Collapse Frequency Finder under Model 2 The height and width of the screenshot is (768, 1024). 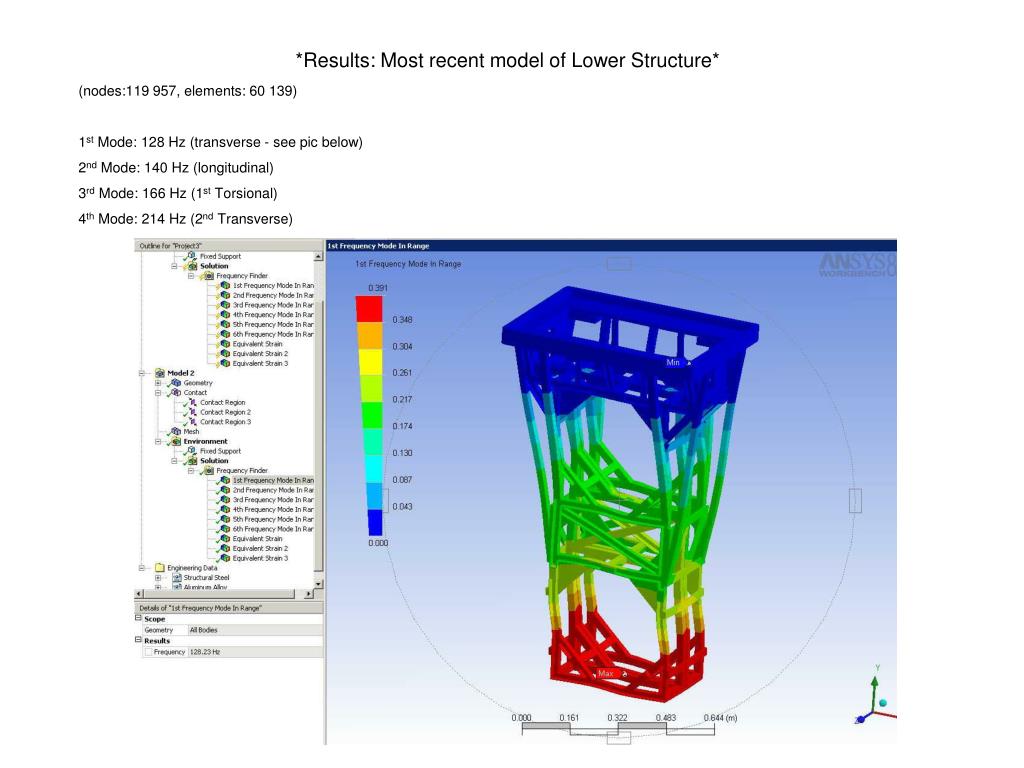coord(191,470)
